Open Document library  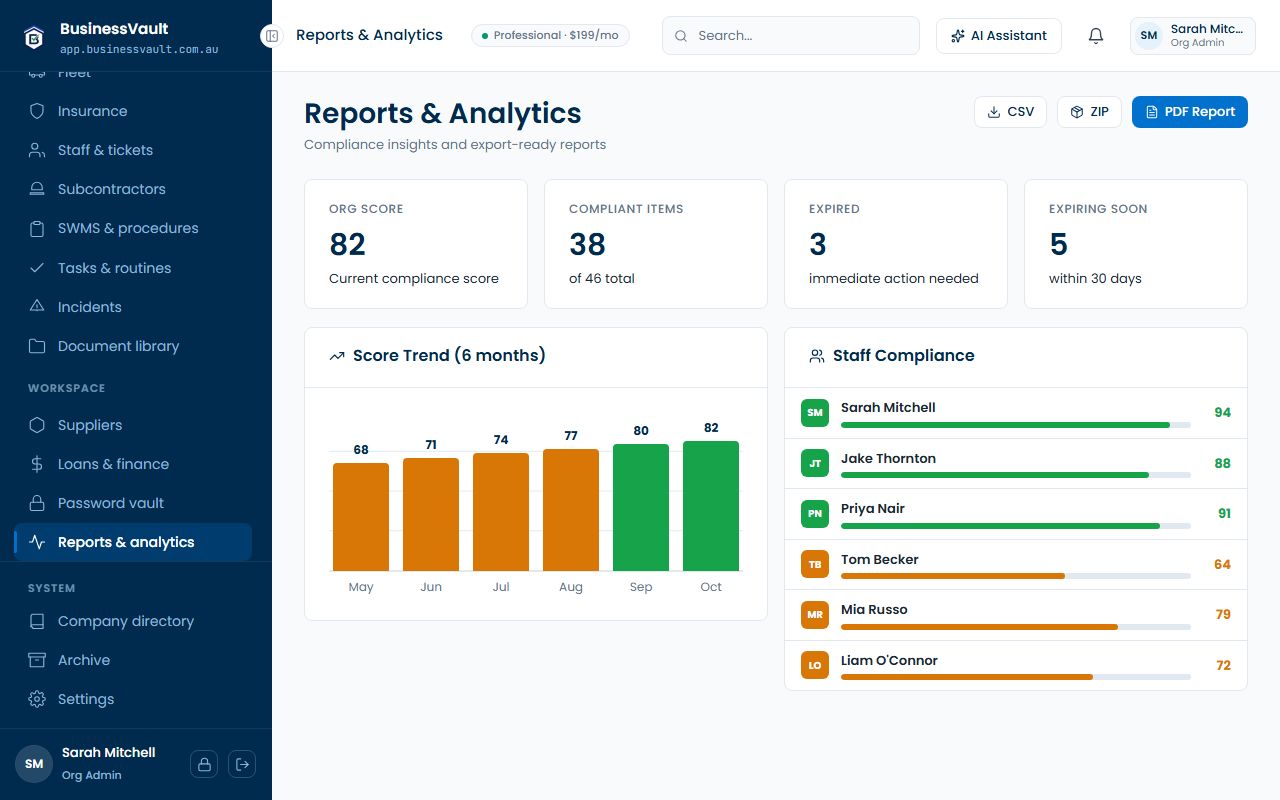(x=133, y=346)
